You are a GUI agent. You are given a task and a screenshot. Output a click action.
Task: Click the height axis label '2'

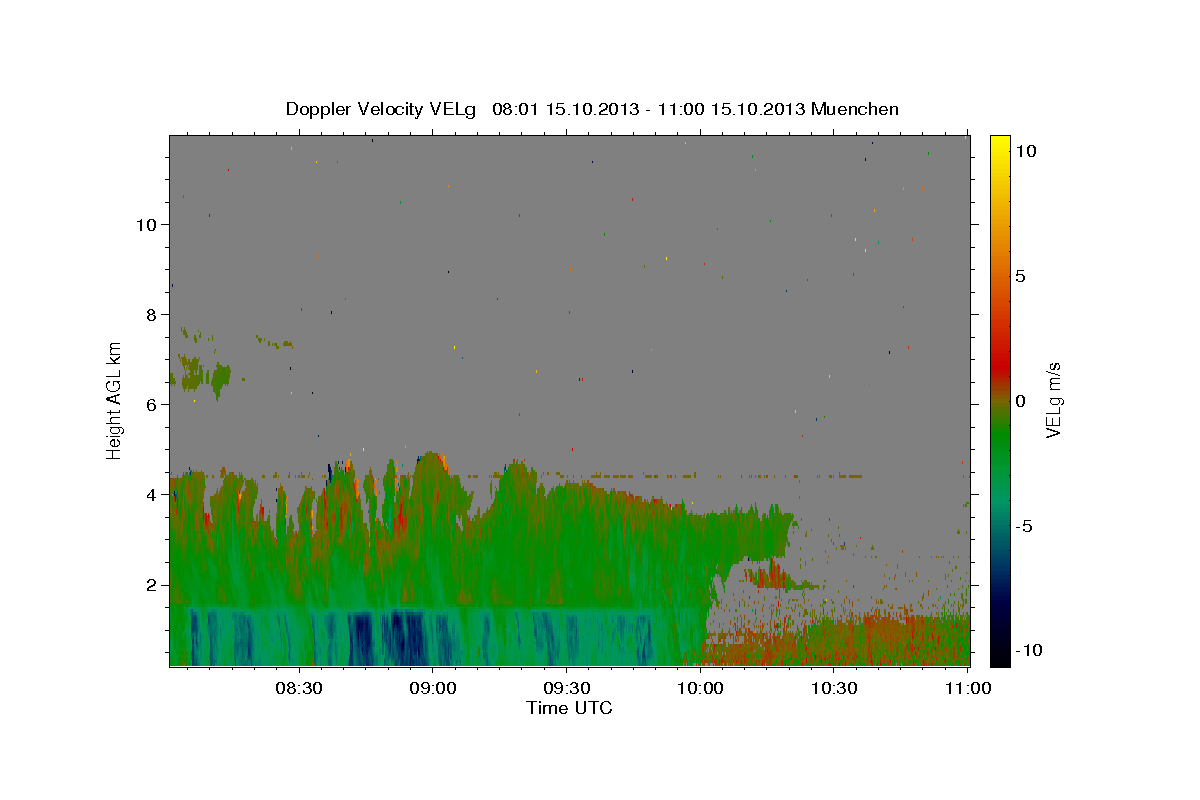point(149,585)
